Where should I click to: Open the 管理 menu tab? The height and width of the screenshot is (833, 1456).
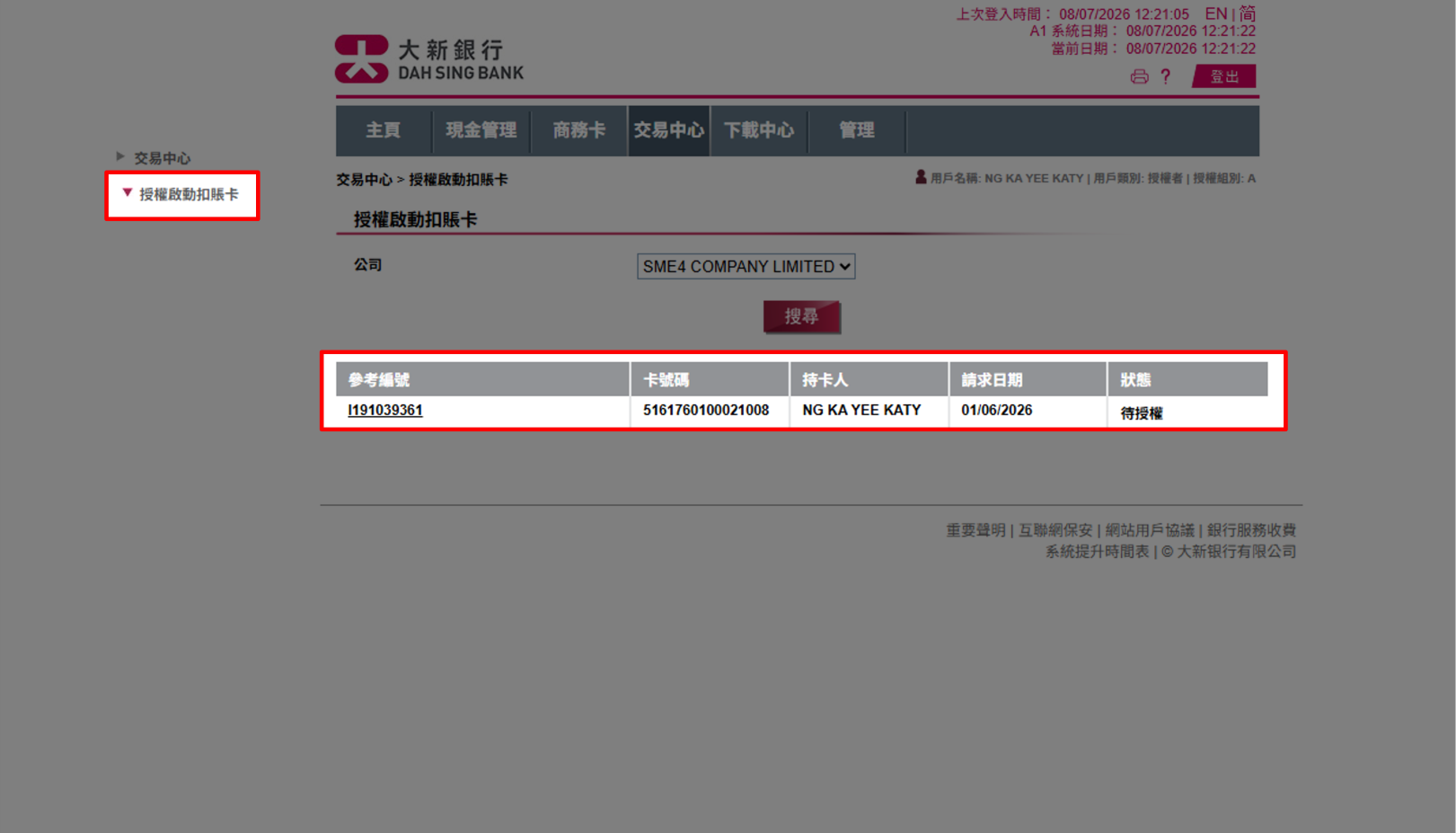point(857,131)
